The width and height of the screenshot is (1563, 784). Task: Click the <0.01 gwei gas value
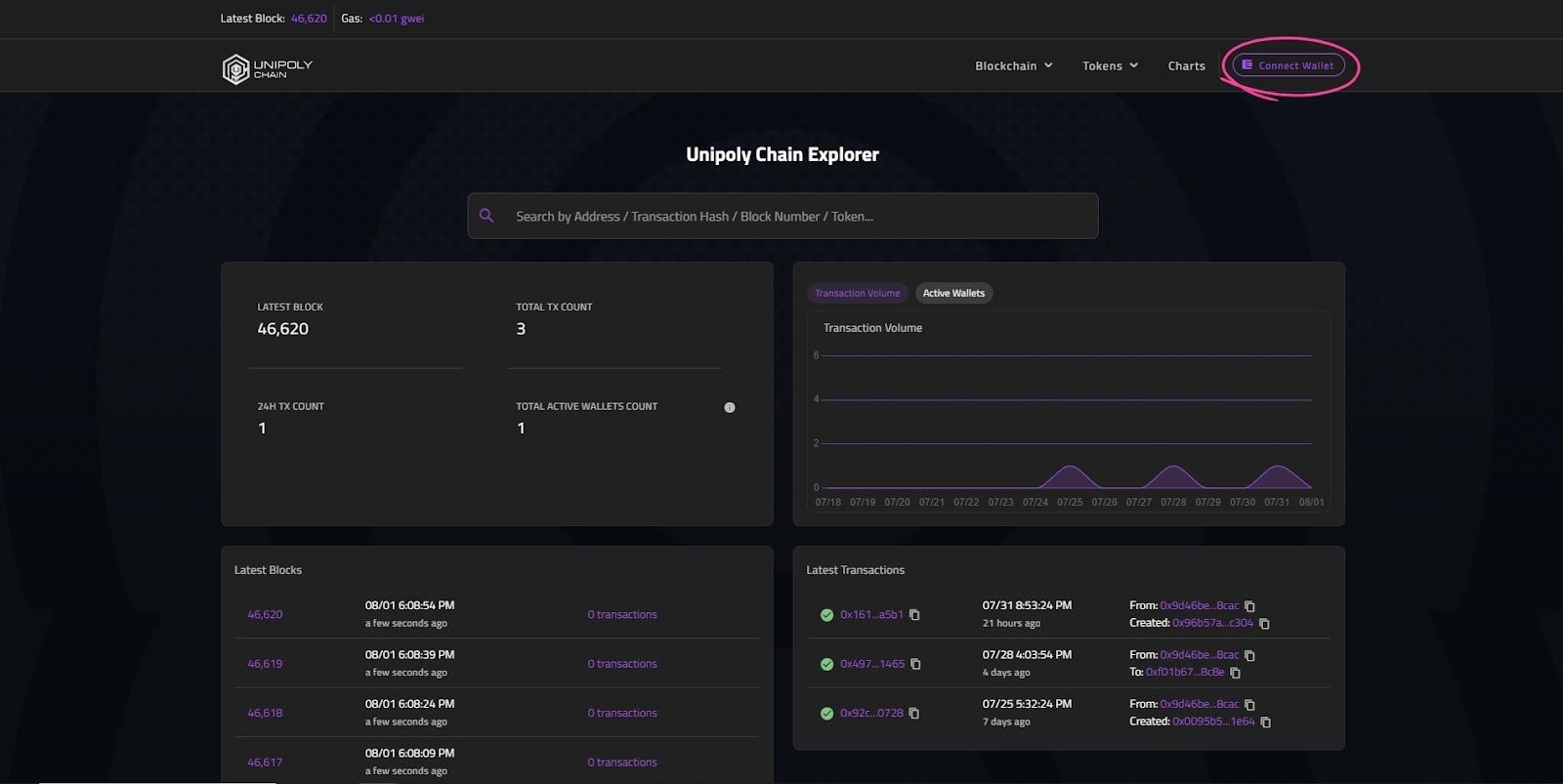pyautogui.click(x=397, y=19)
